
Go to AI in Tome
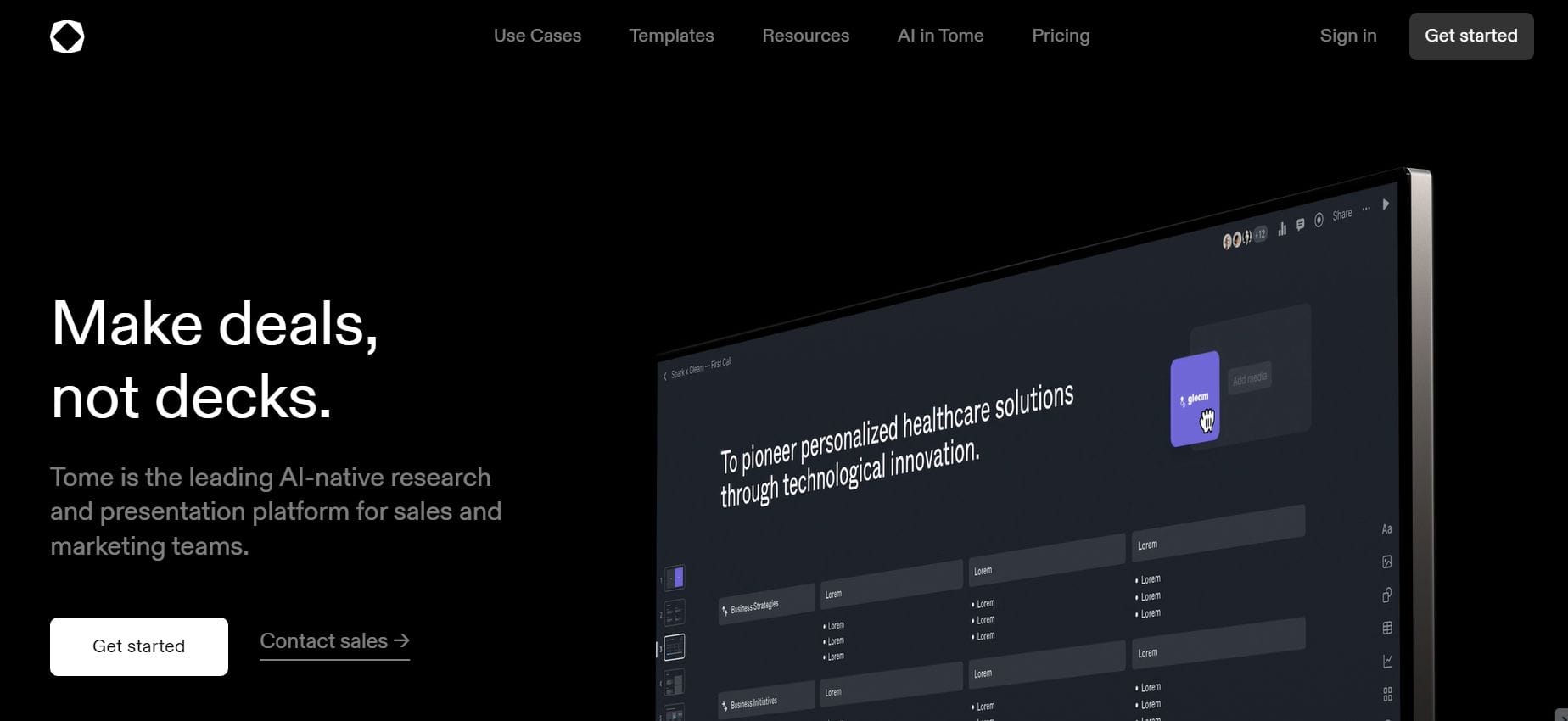coord(940,36)
